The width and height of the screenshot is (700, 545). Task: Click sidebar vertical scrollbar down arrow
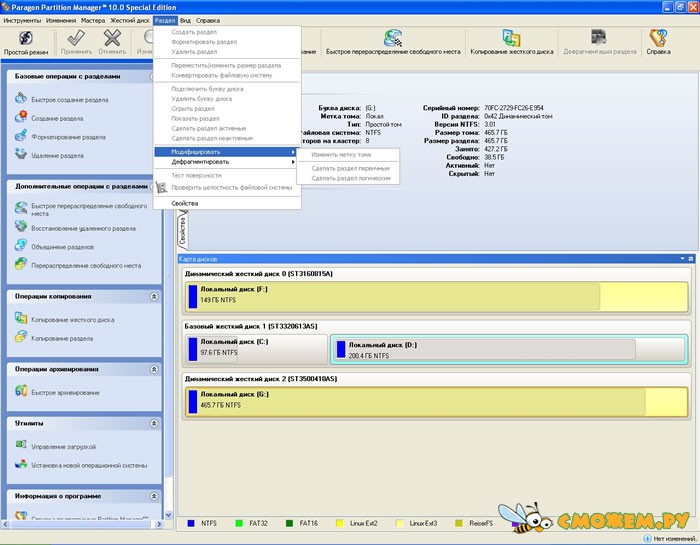tap(168, 515)
